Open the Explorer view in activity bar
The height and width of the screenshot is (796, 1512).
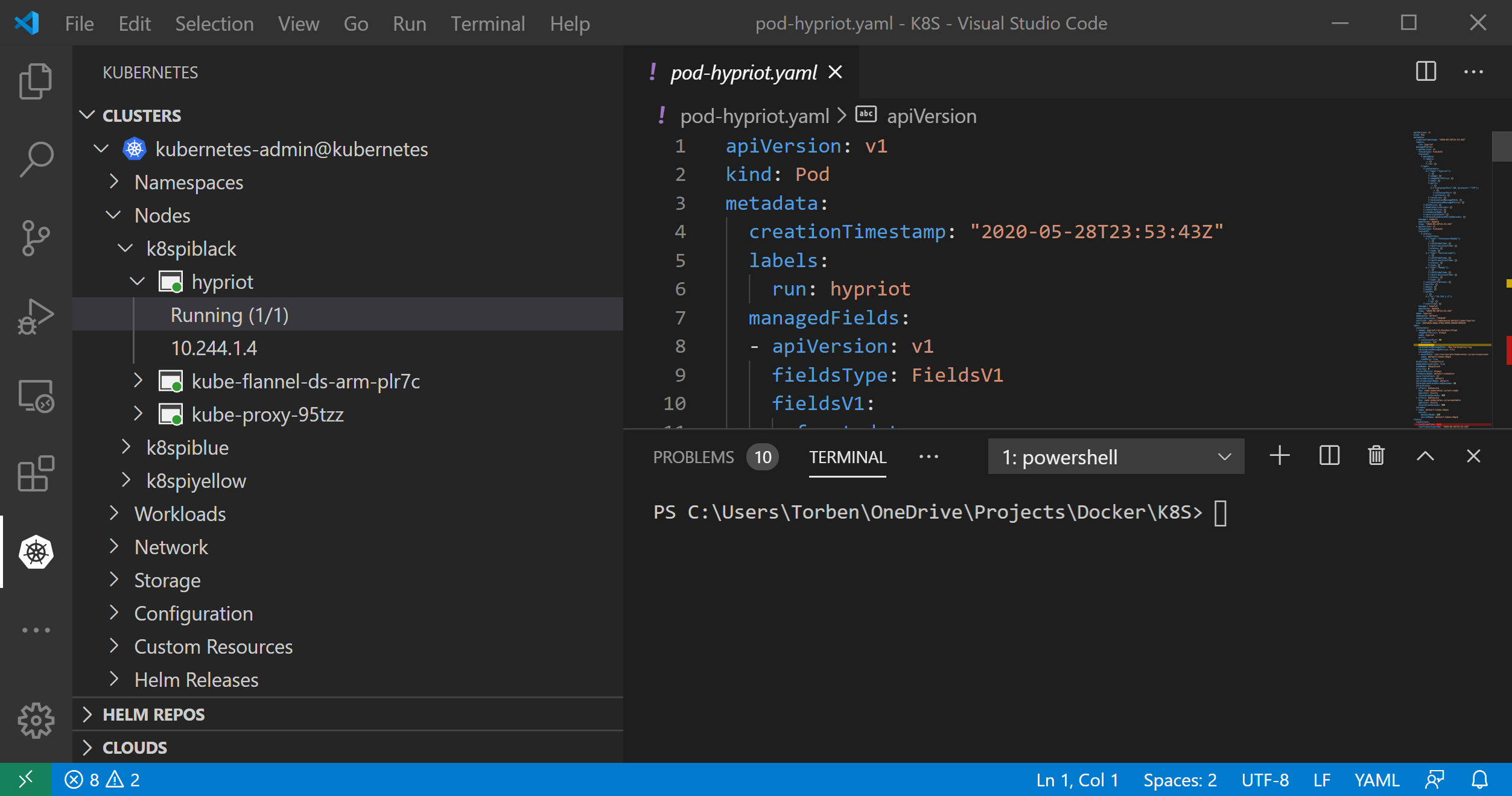tap(36, 81)
